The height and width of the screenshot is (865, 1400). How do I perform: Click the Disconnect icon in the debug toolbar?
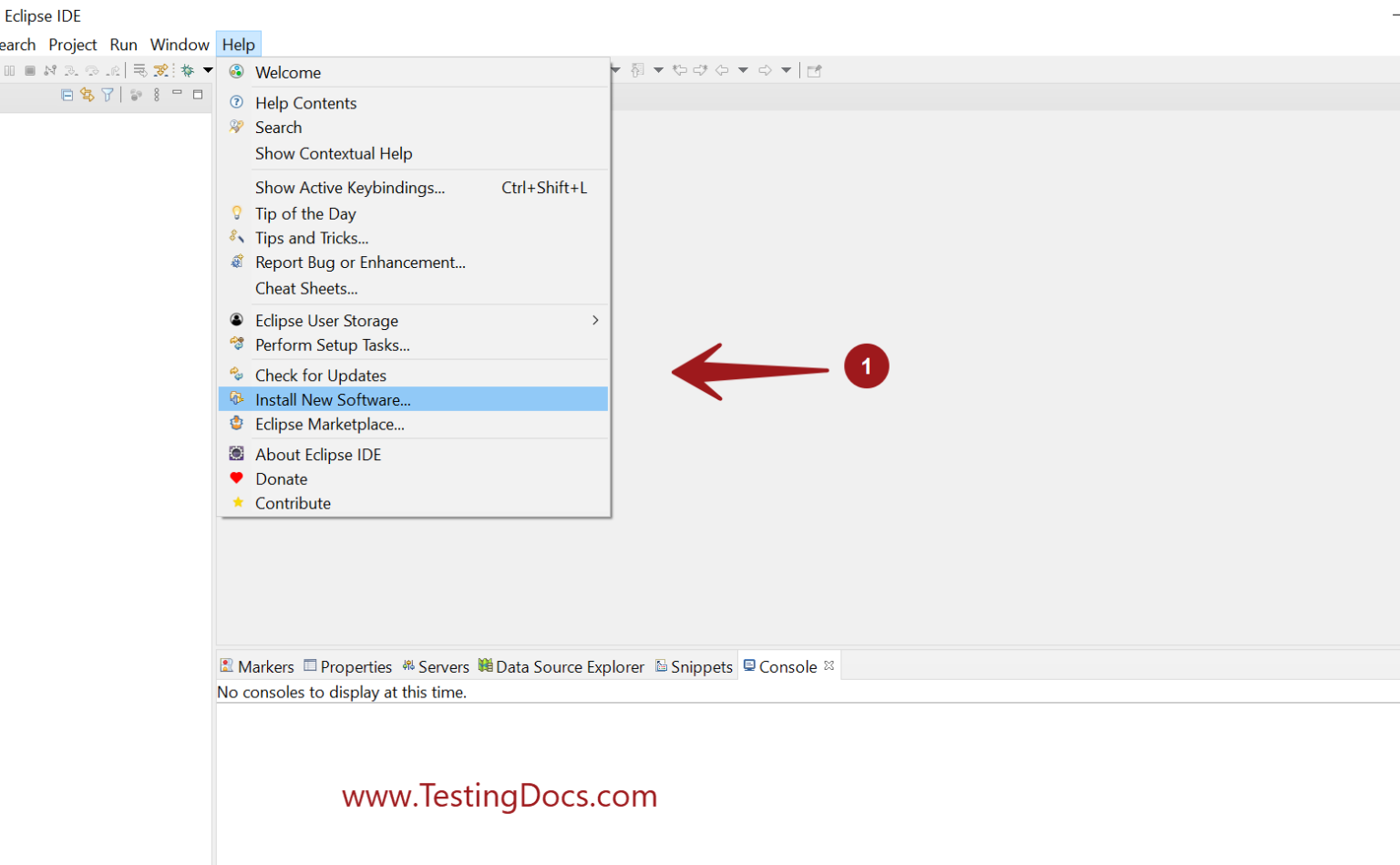(x=50, y=70)
